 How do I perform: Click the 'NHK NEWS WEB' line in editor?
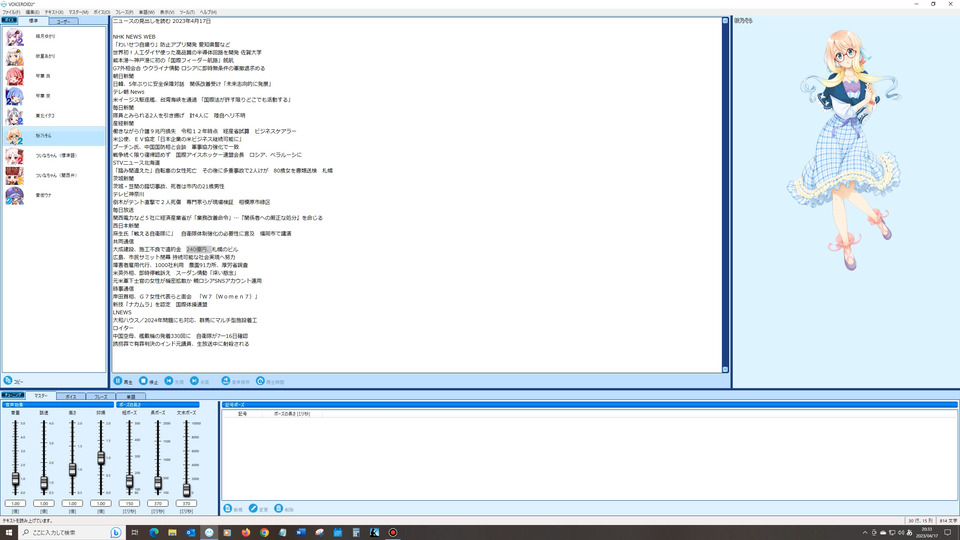pos(134,37)
